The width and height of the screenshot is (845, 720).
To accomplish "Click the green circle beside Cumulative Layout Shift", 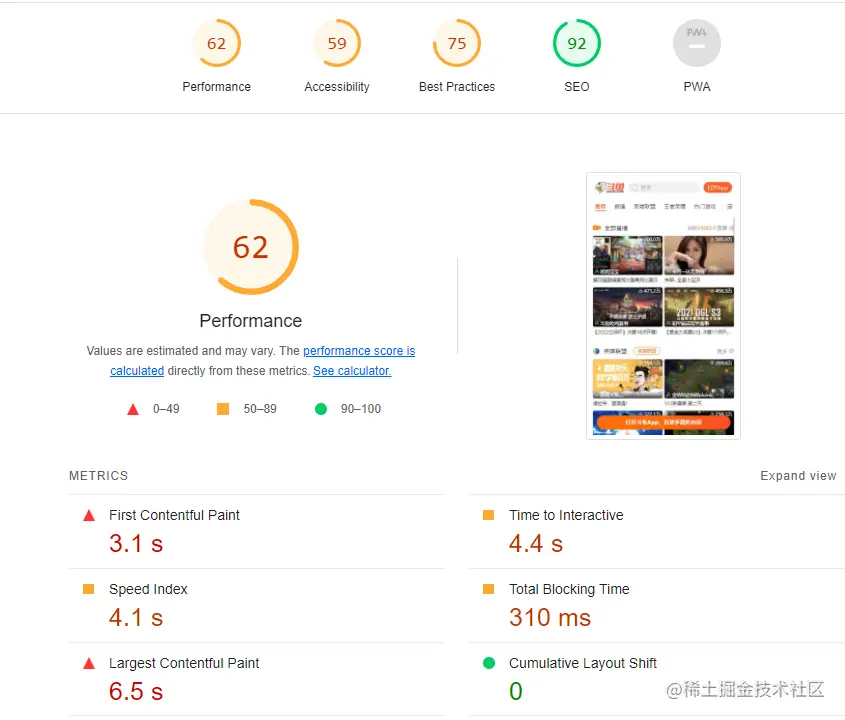I will tap(489, 663).
